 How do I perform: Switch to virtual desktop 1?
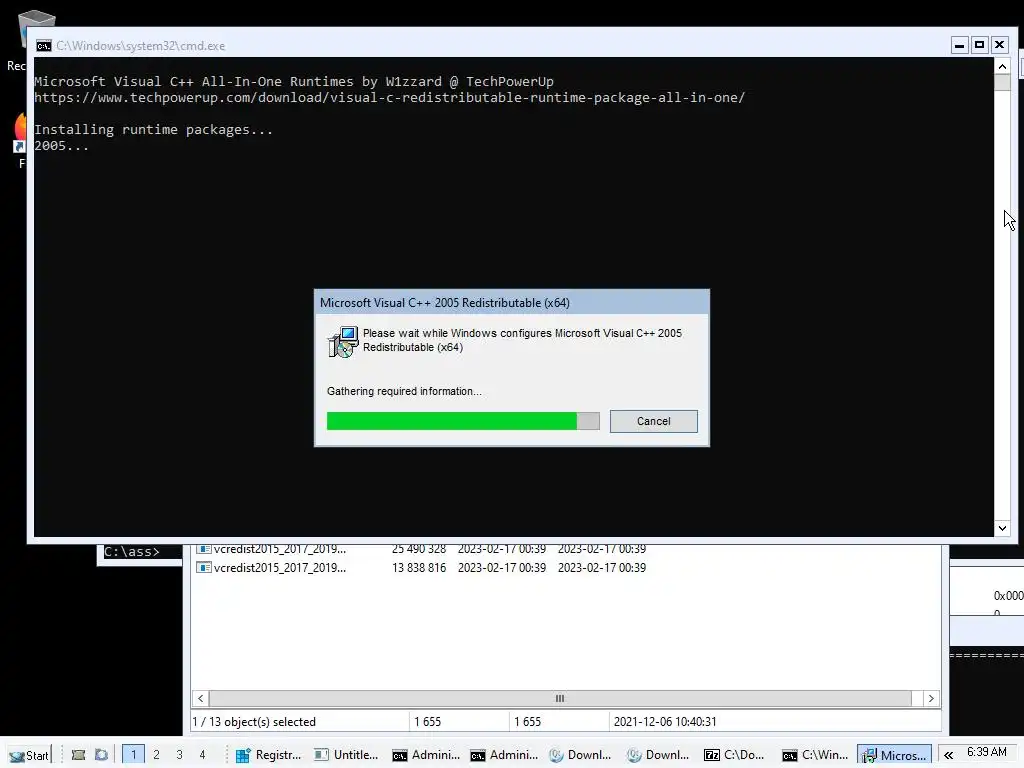tap(133, 754)
